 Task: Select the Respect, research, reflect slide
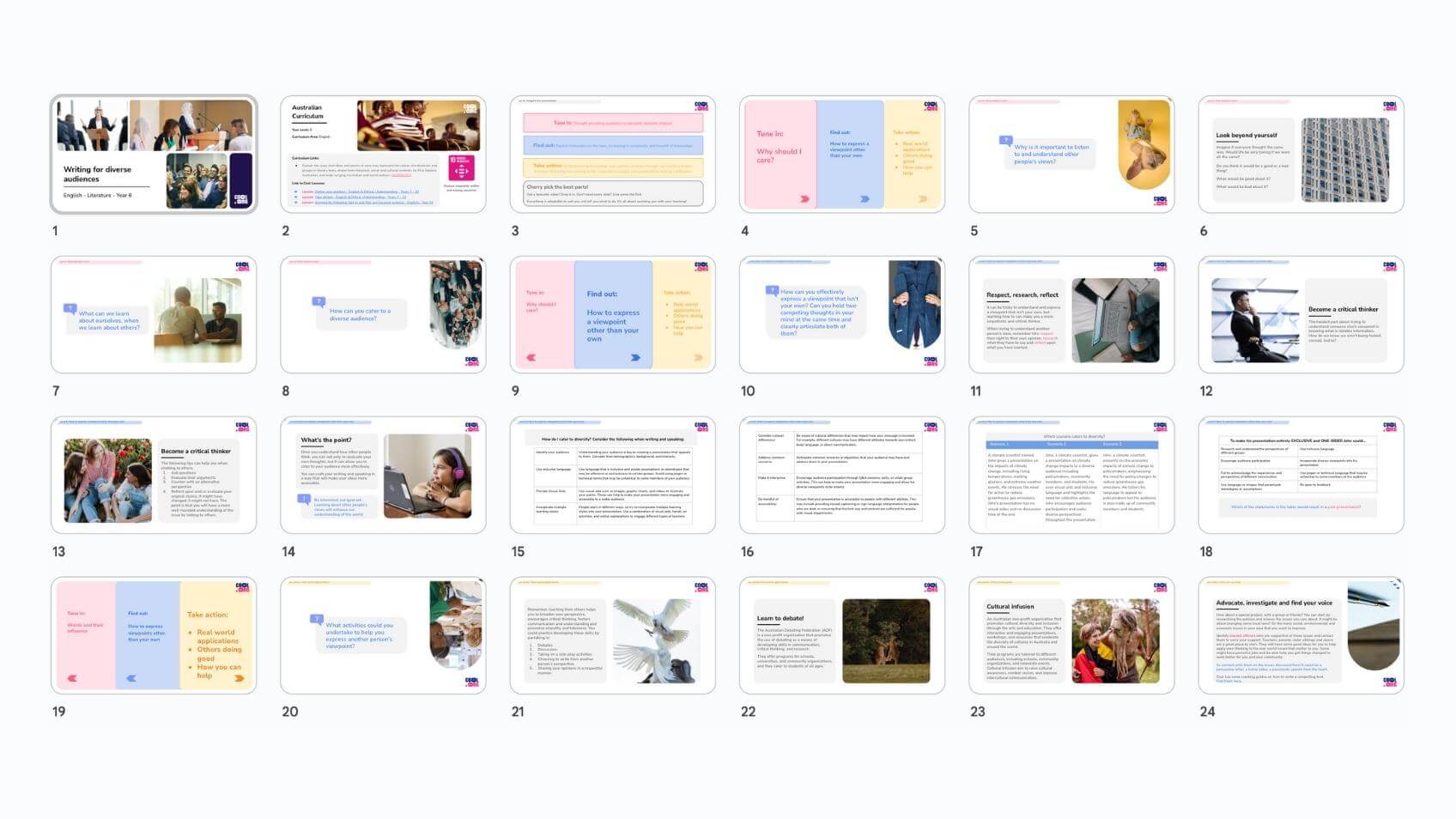1071,315
